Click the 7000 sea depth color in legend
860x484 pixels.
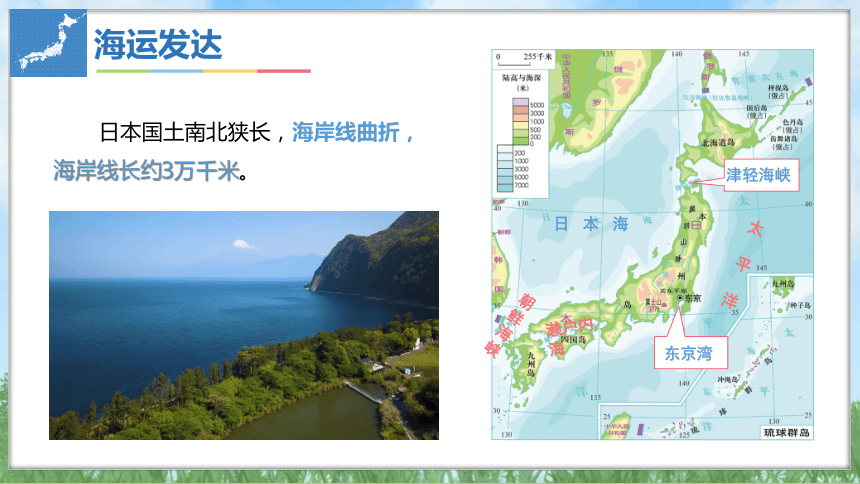(x=505, y=188)
